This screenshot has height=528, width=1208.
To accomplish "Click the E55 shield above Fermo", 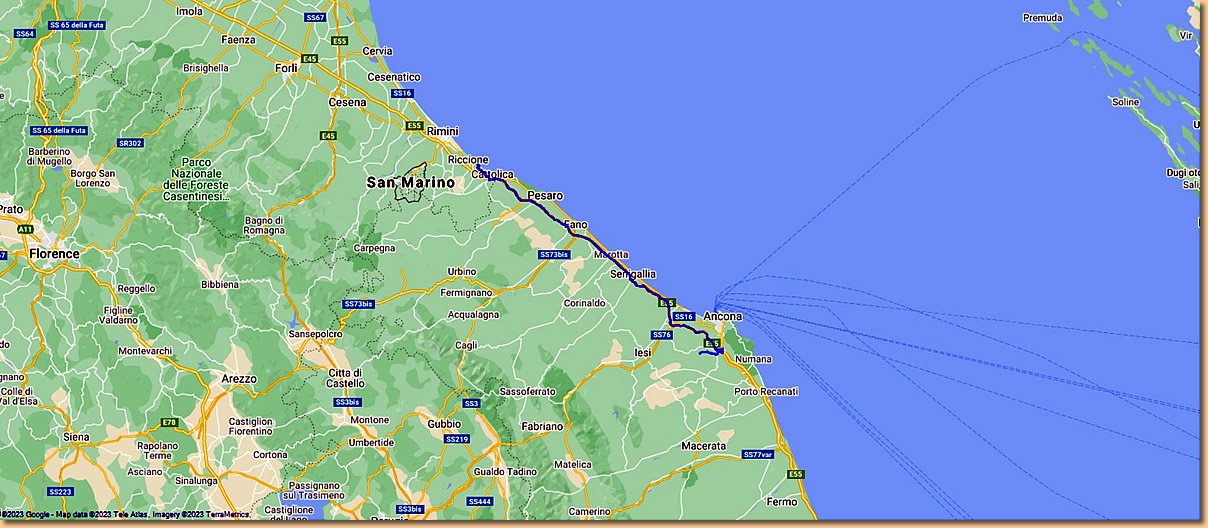I will (x=795, y=474).
